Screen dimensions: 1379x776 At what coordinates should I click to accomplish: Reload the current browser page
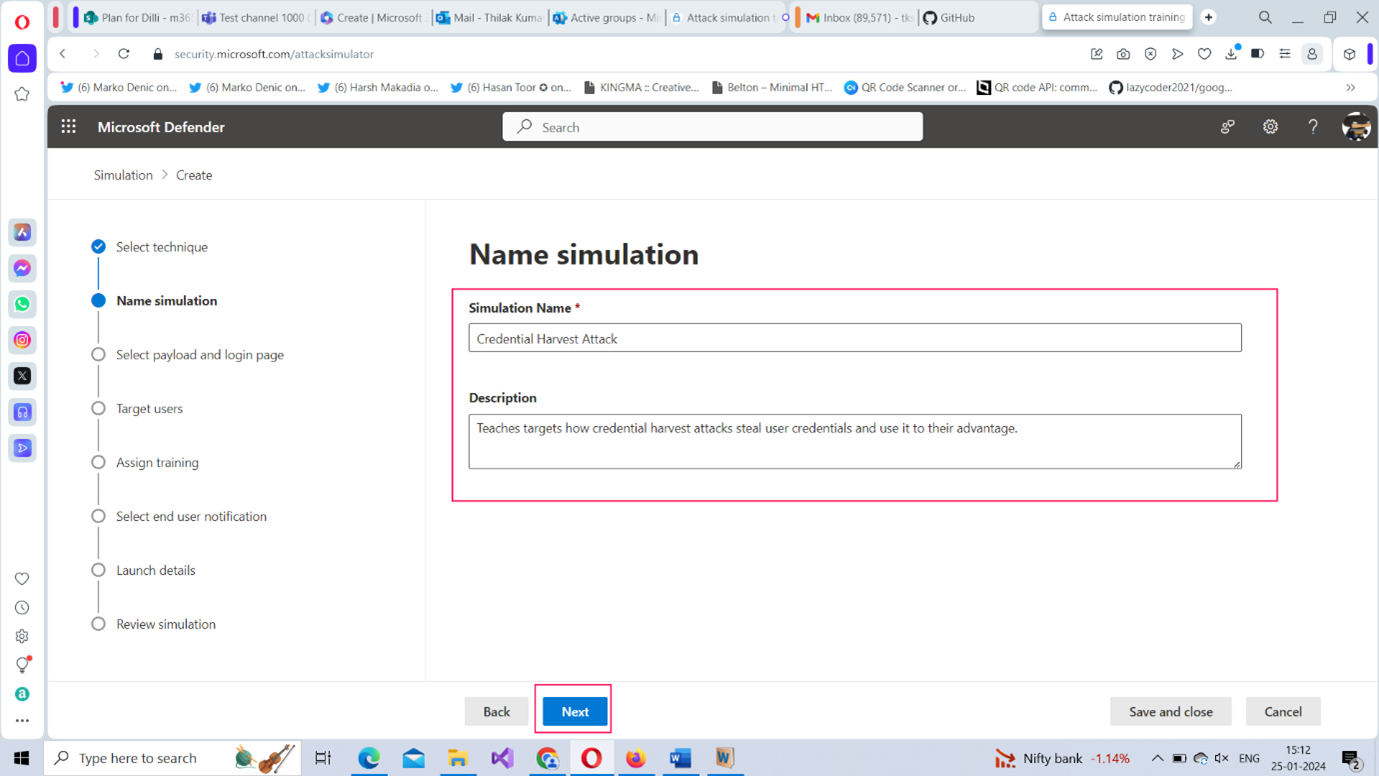tap(124, 54)
